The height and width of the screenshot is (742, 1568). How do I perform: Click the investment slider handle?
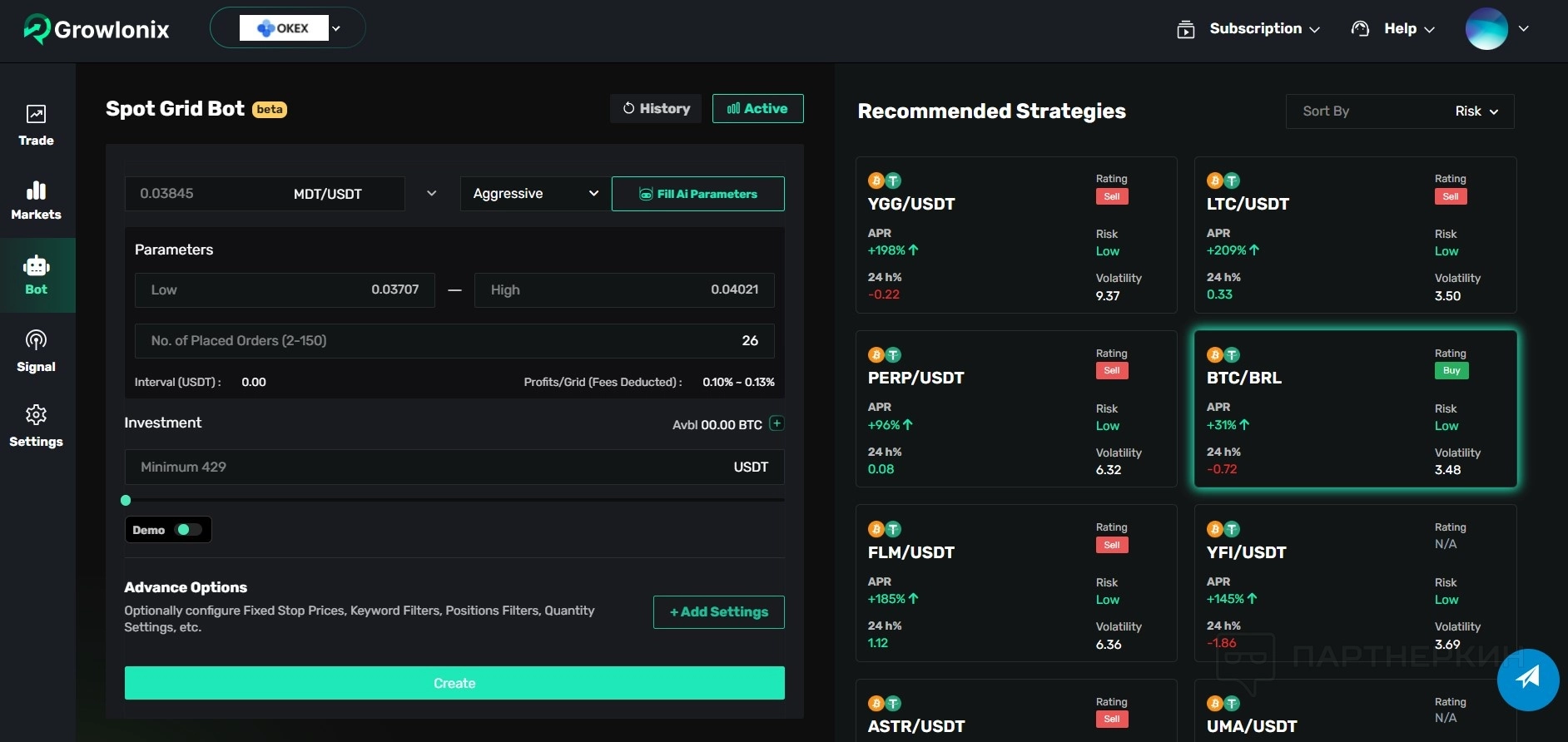[126, 500]
